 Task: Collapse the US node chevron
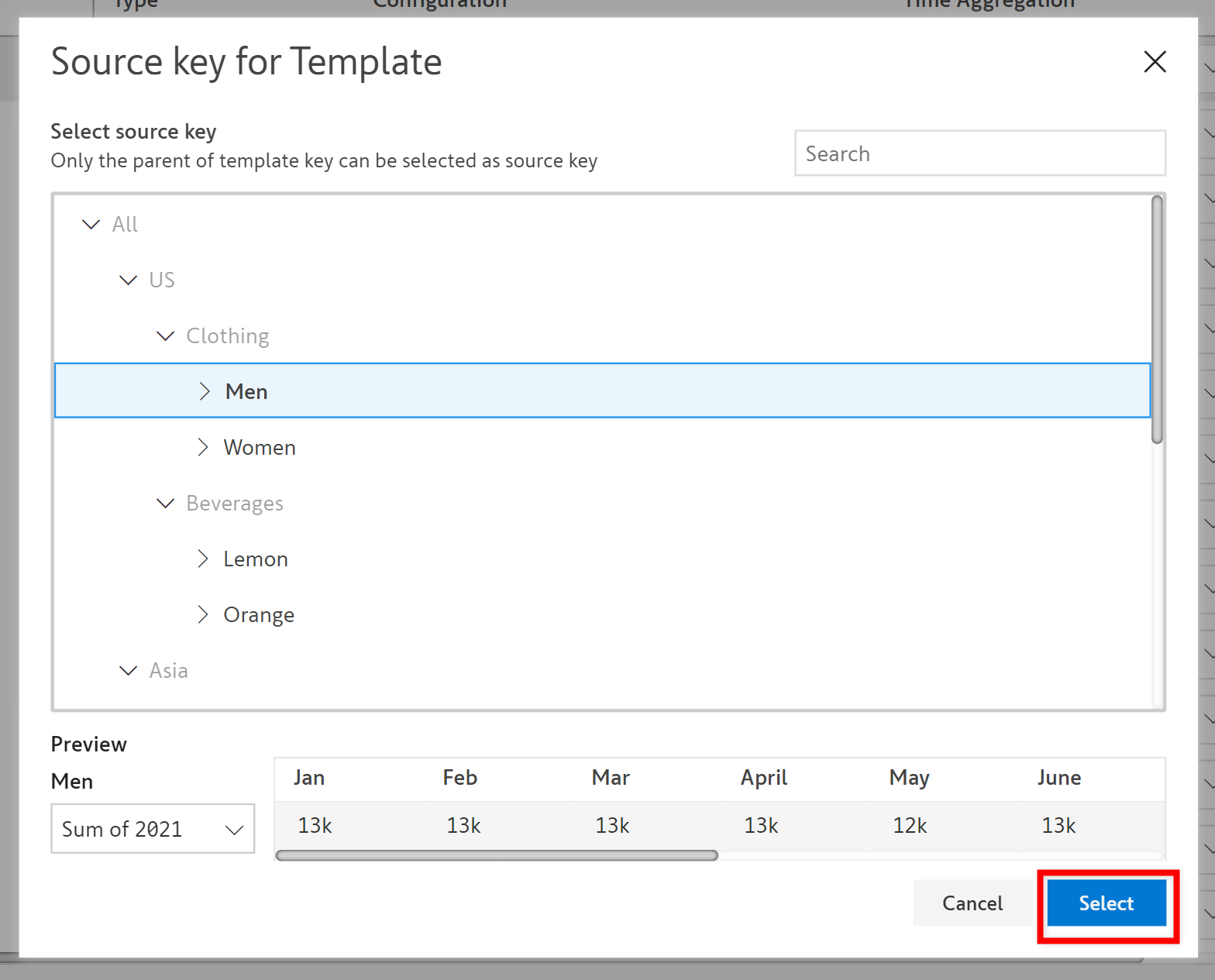[x=129, y=280]
